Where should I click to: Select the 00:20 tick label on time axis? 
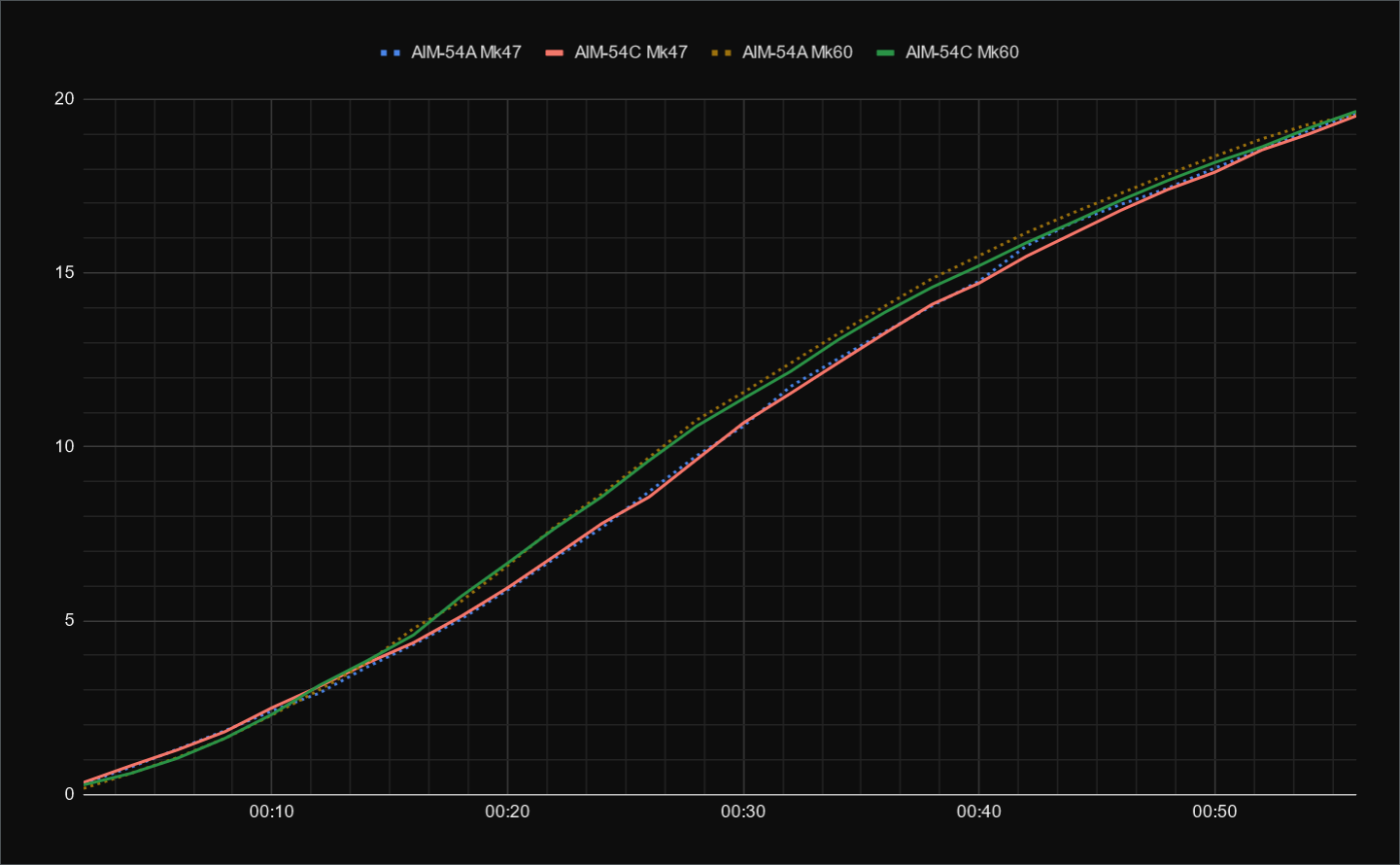[x=507, y=812]
